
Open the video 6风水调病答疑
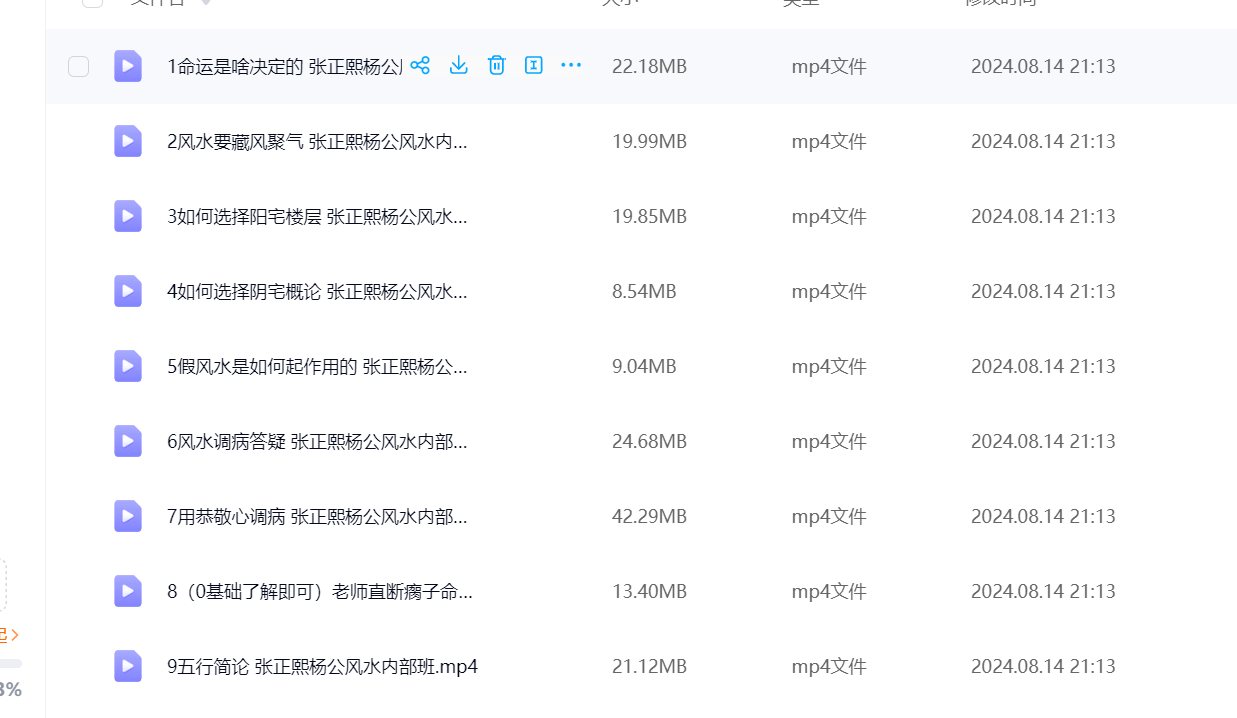pyautogui.click(x=317, y=441)
